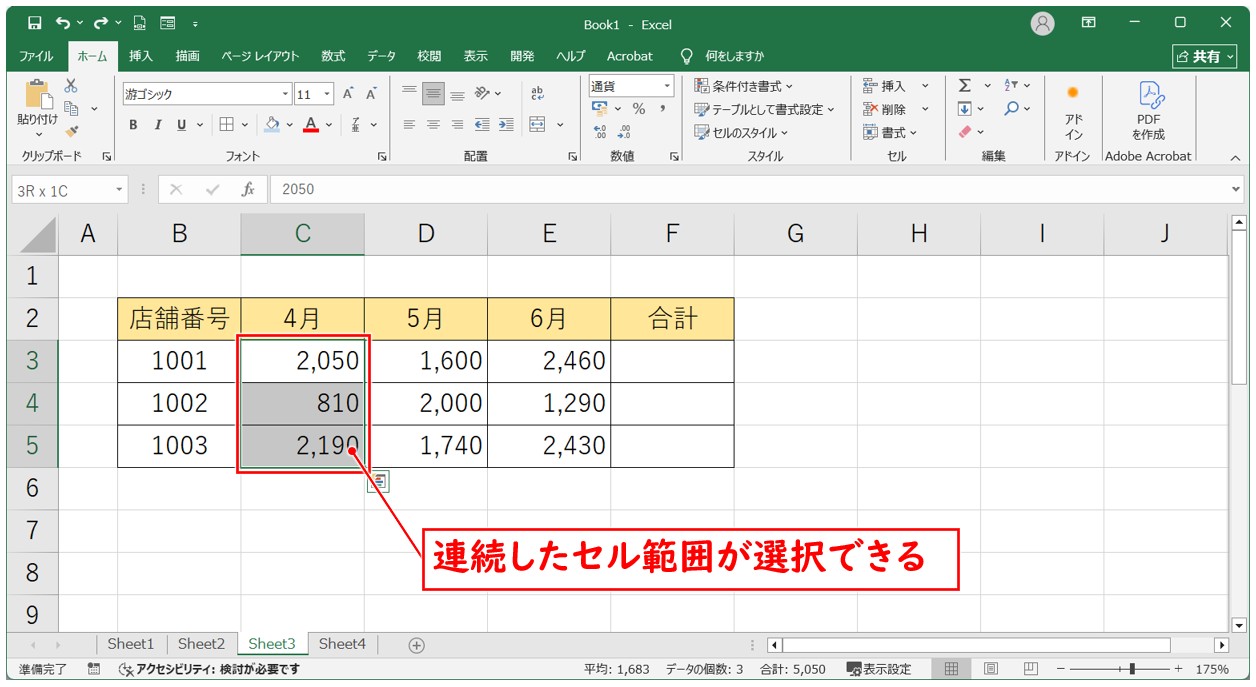The image size is (1256, 687).
Task: Open the 挿入 ribbon tab
Action: point(141,56)
